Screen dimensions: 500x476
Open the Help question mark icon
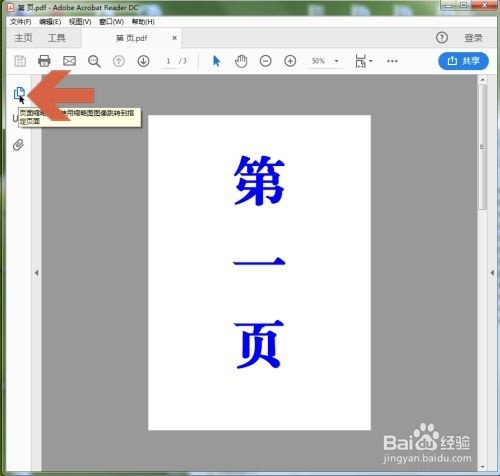pyautogui.click(x=442, y=38)
